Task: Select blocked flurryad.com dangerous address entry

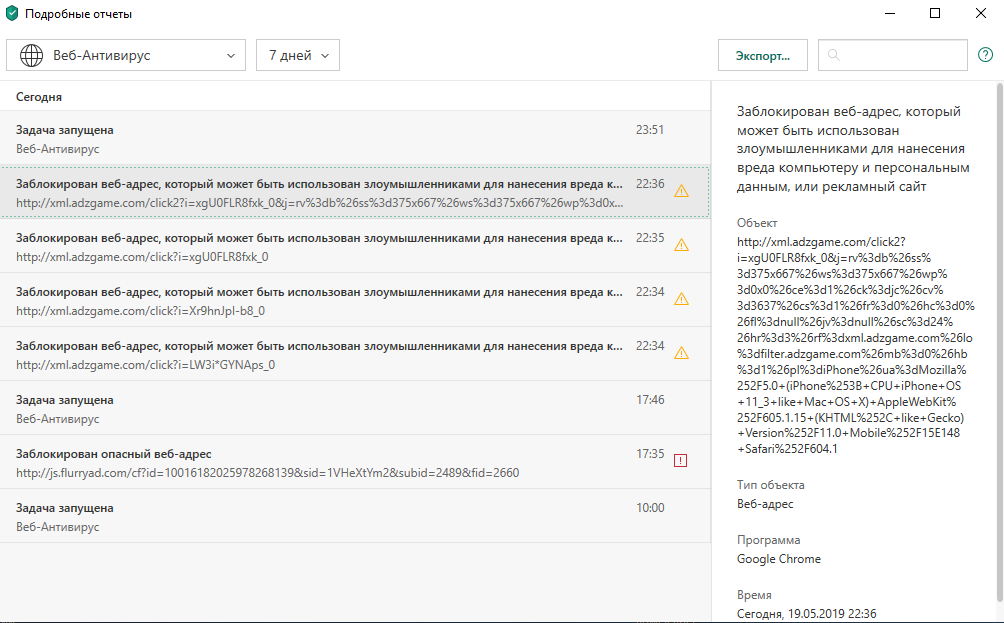Action: coord(320,462)
